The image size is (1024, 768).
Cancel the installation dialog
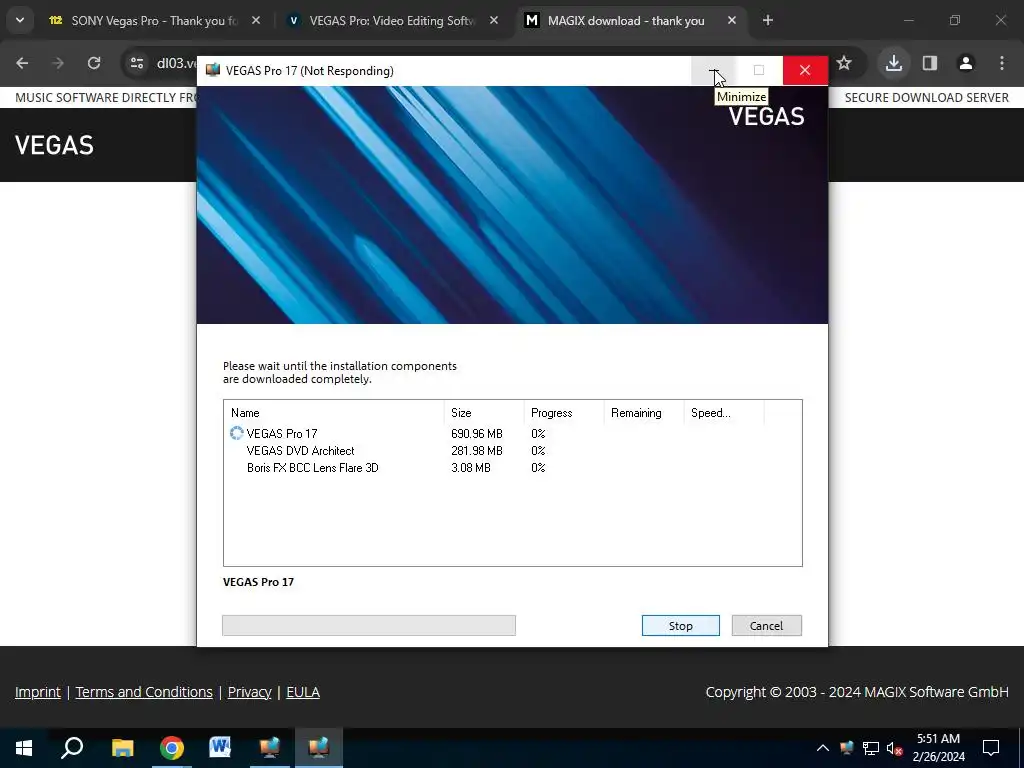click(766, 626)
